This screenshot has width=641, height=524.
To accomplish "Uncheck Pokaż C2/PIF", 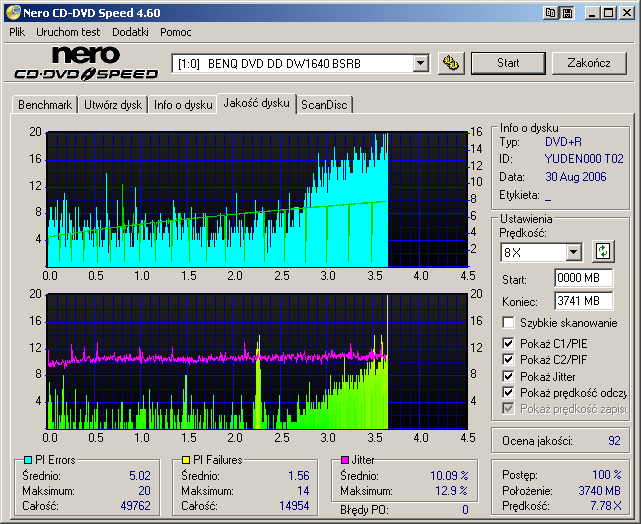I will point(508,360).
